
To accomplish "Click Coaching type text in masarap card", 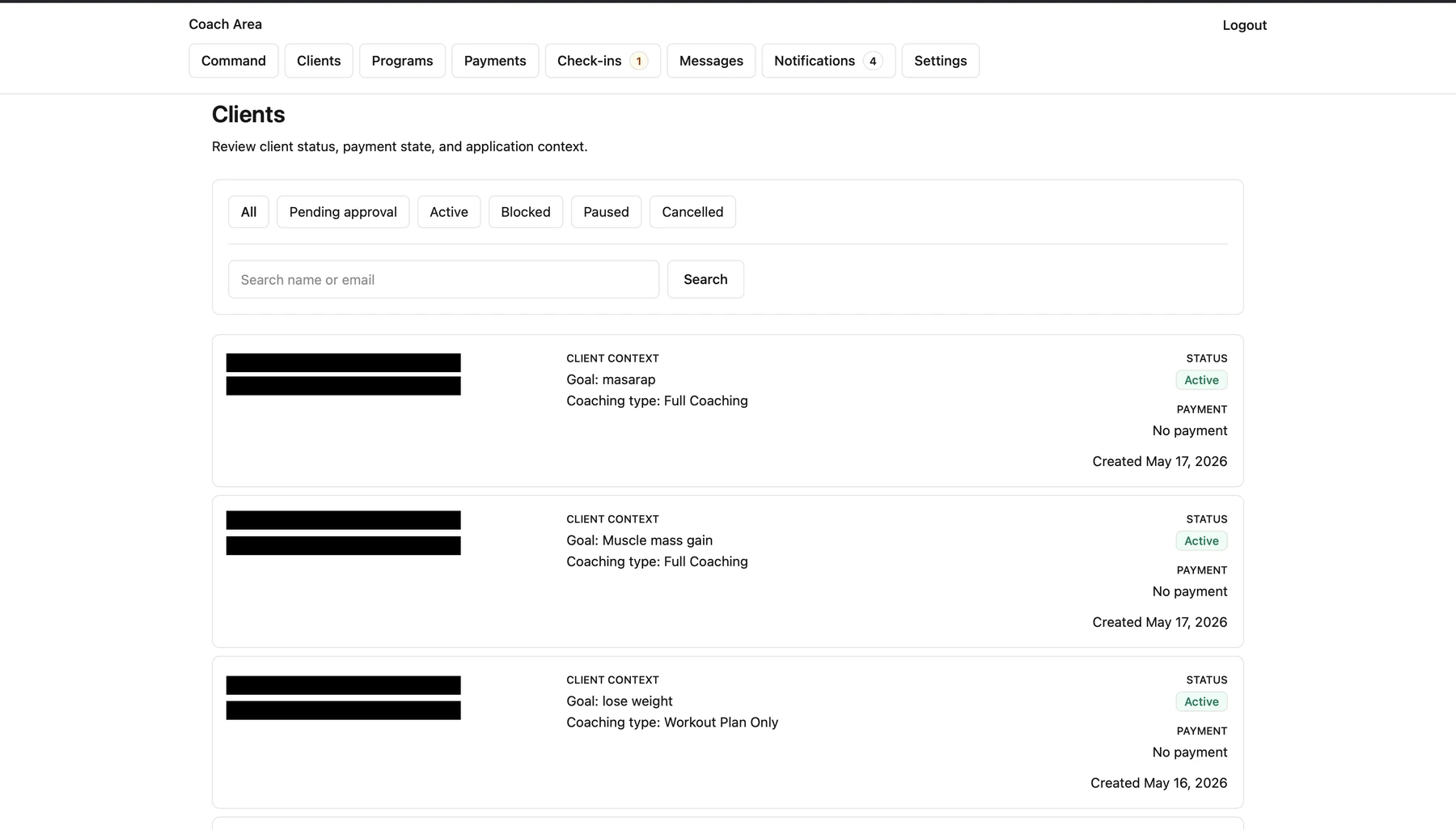I will (657, 400).
